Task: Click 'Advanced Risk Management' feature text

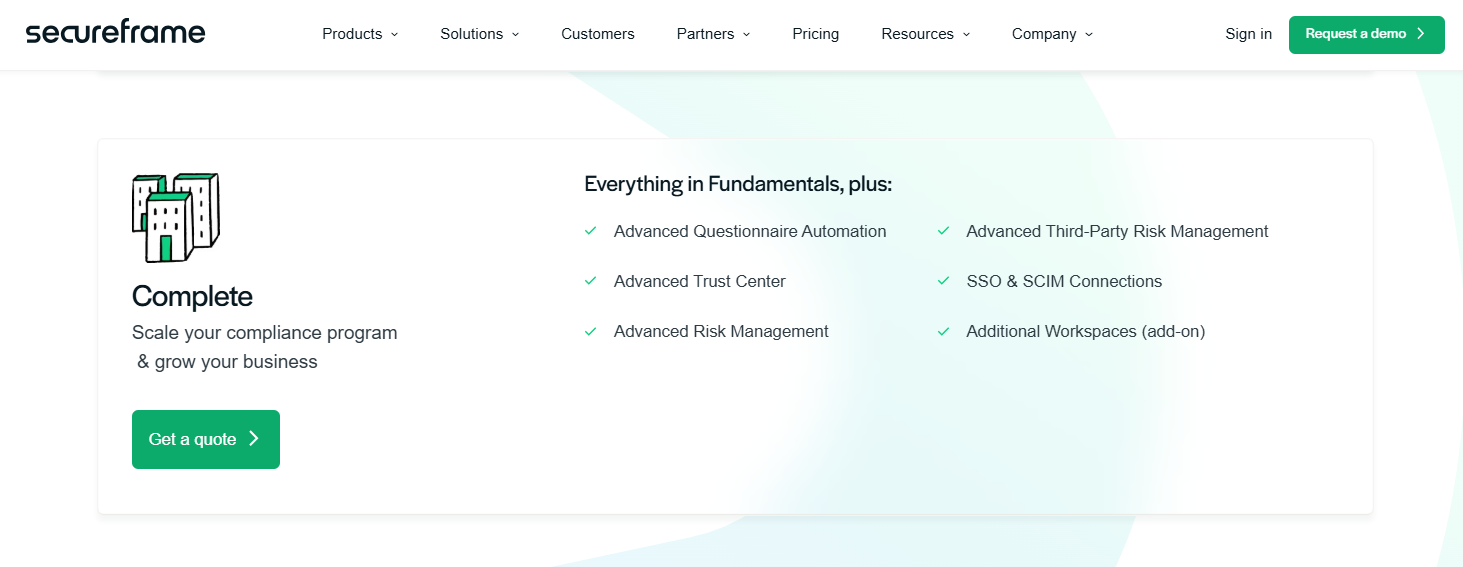Action: click(x=721, y=331)
